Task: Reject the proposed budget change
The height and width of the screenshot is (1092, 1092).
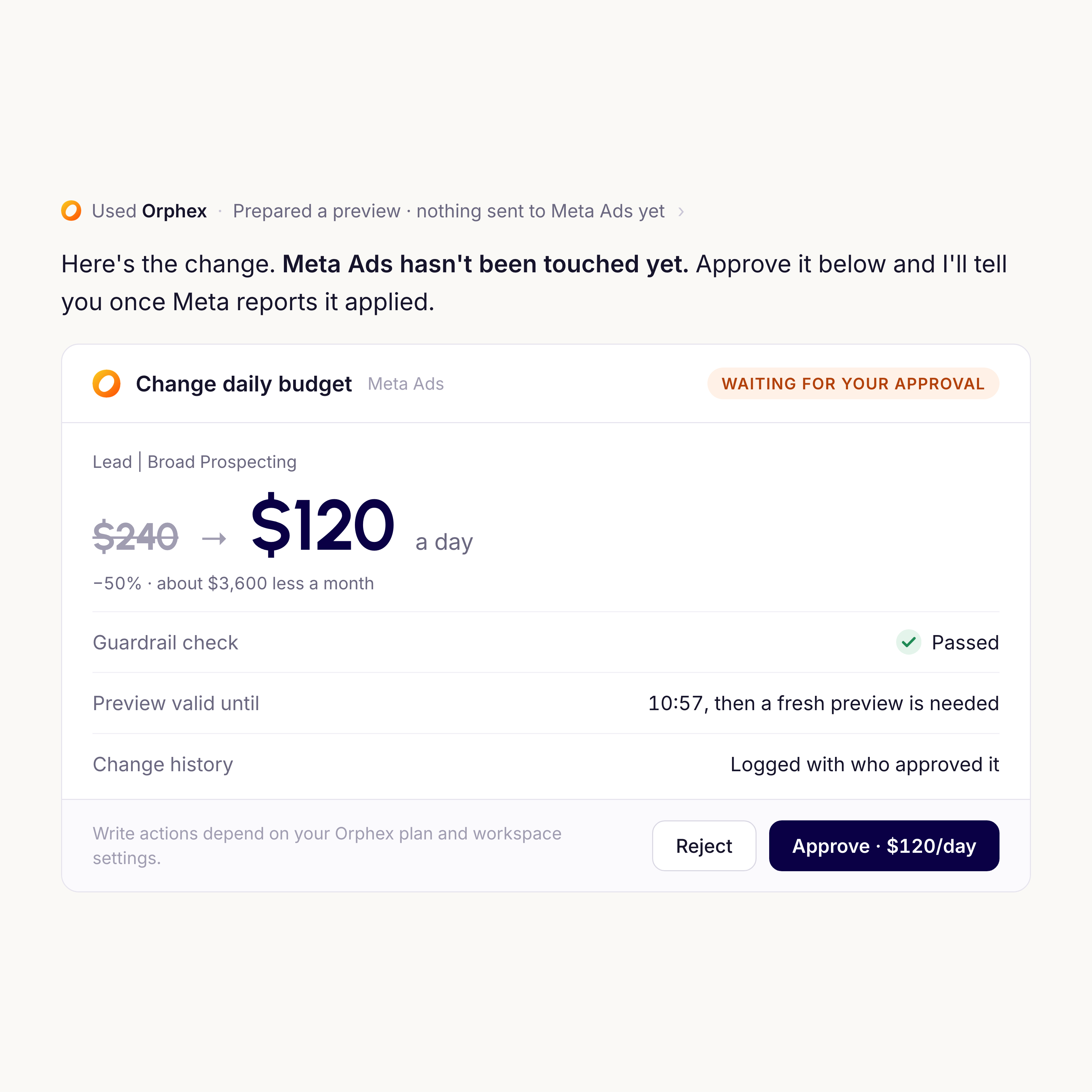Action: coord(704,846)
